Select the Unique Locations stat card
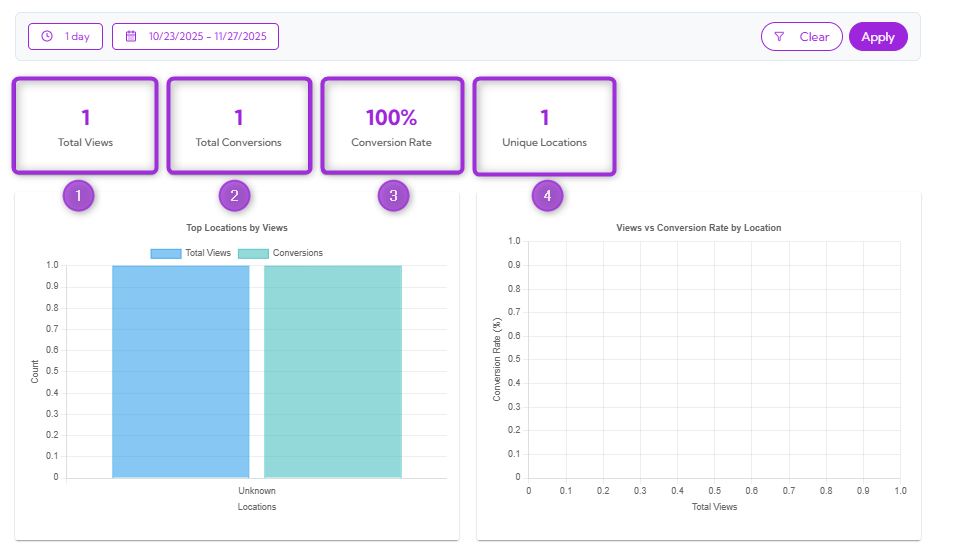Screen dimensions: 959x544 544,126
